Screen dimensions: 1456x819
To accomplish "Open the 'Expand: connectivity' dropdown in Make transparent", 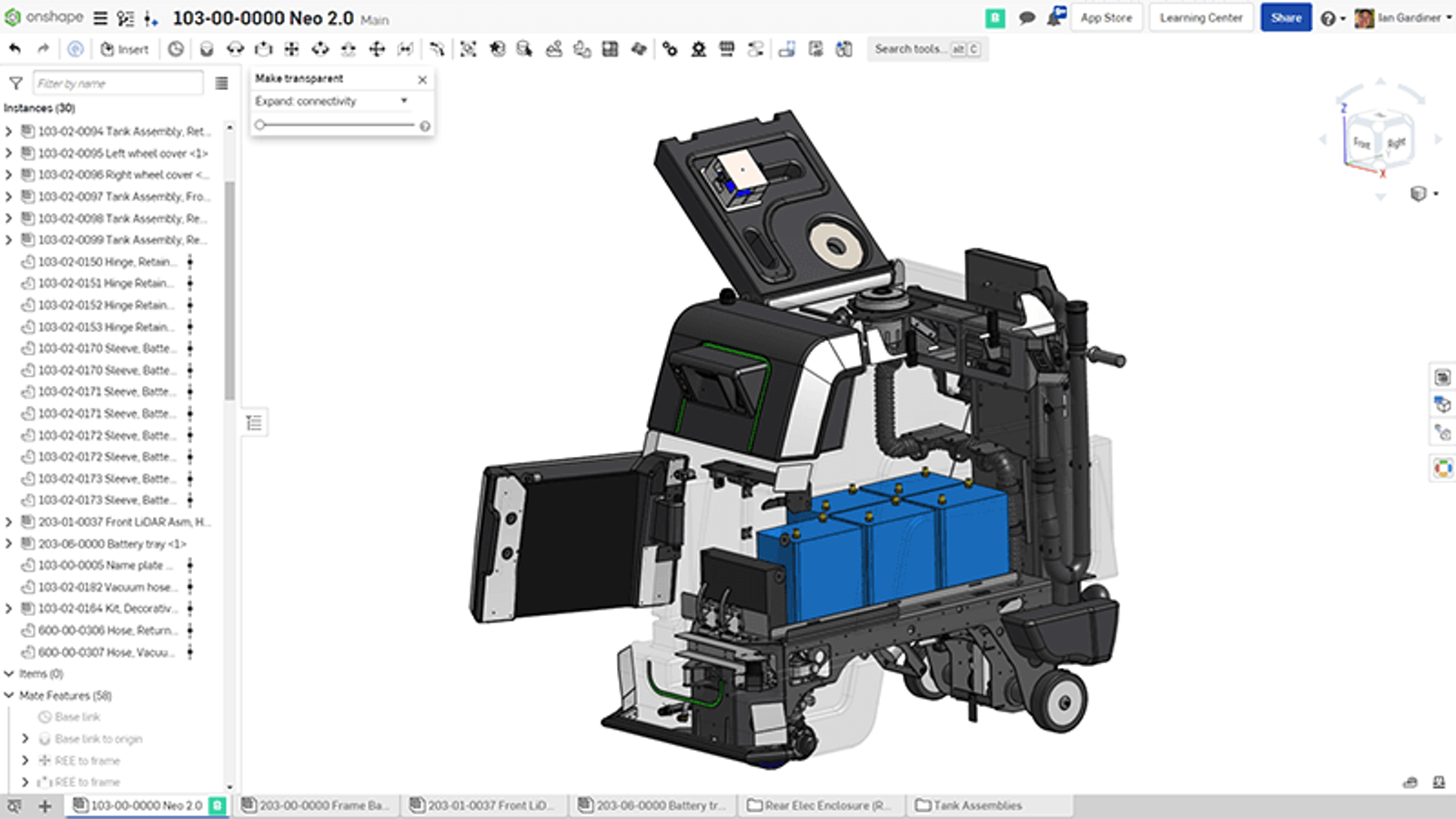I will click(x=403, y=101).
